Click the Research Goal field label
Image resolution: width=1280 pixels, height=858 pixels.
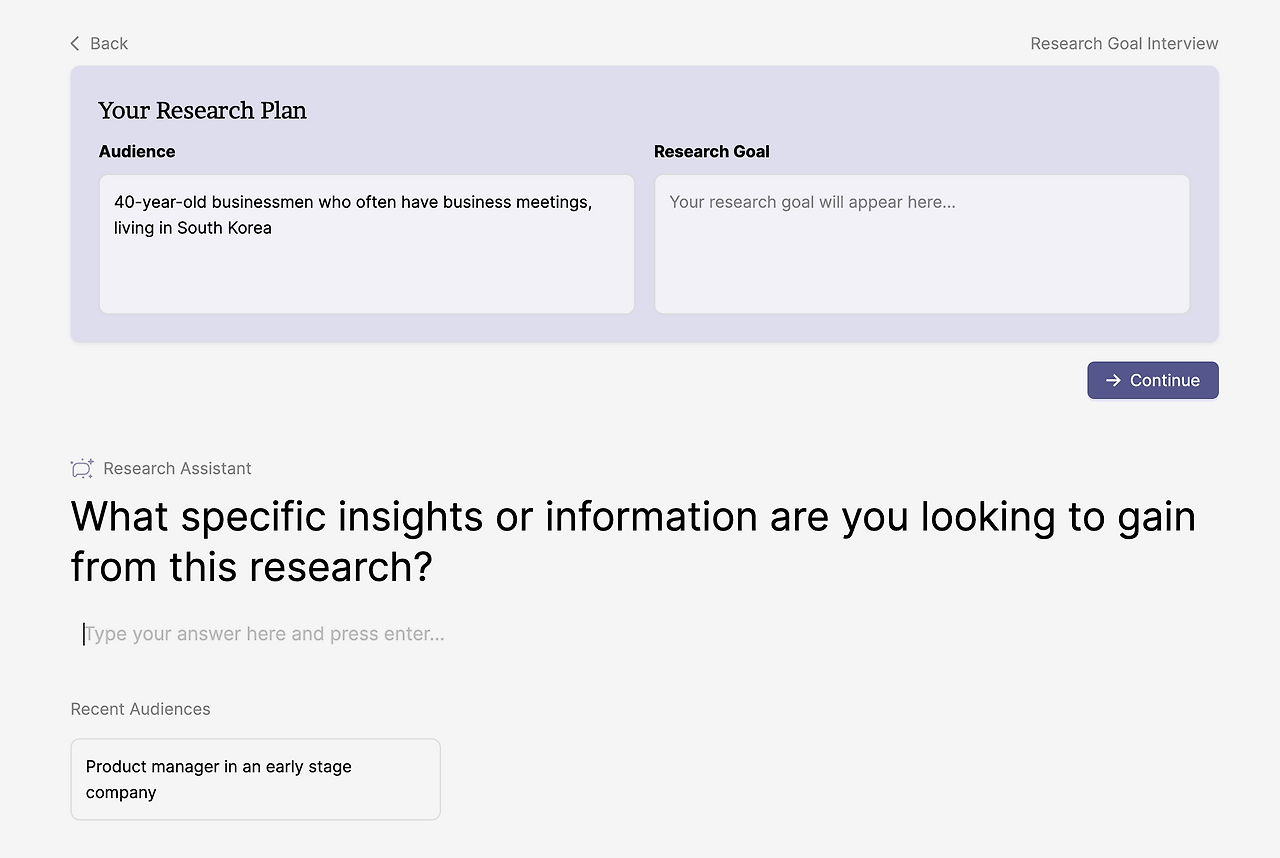point(711,151)
